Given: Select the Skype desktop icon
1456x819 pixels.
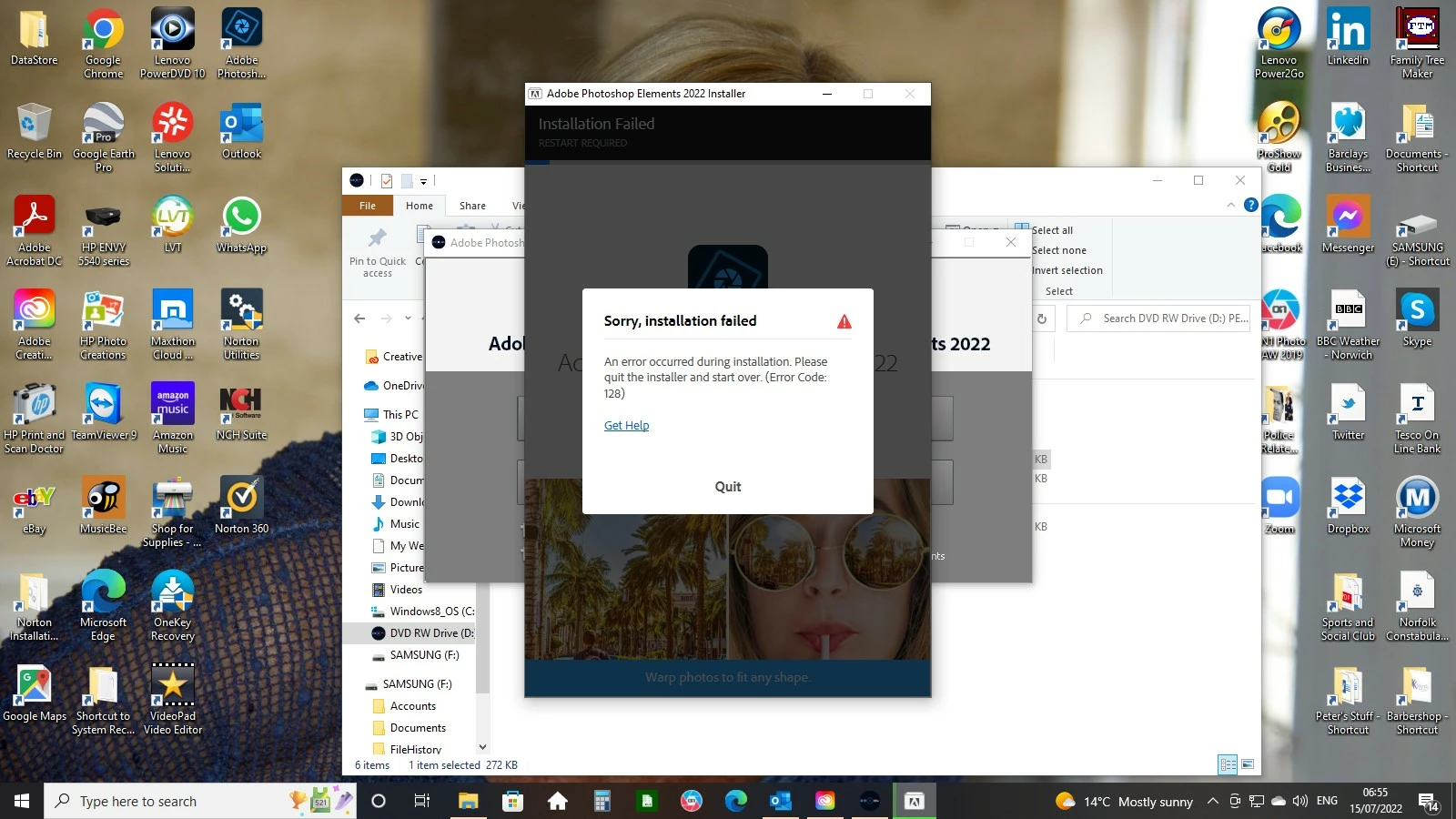Looking at the screenshot, I should point(1417,318).
